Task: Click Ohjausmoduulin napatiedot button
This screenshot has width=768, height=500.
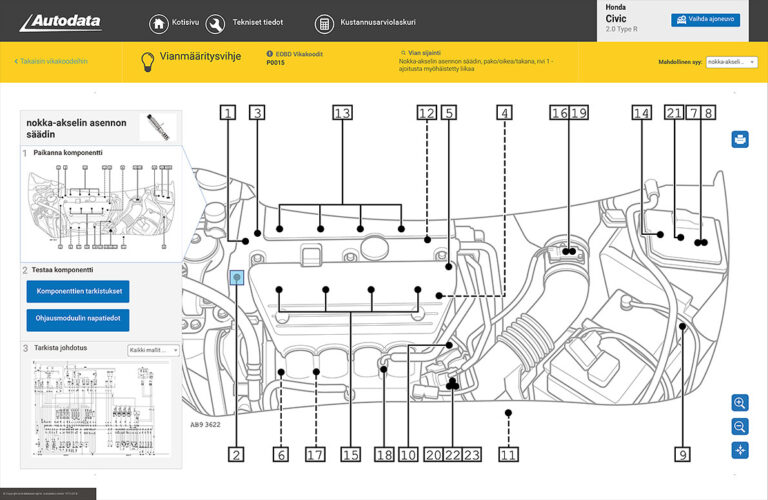Action: [x=78, y=320]
